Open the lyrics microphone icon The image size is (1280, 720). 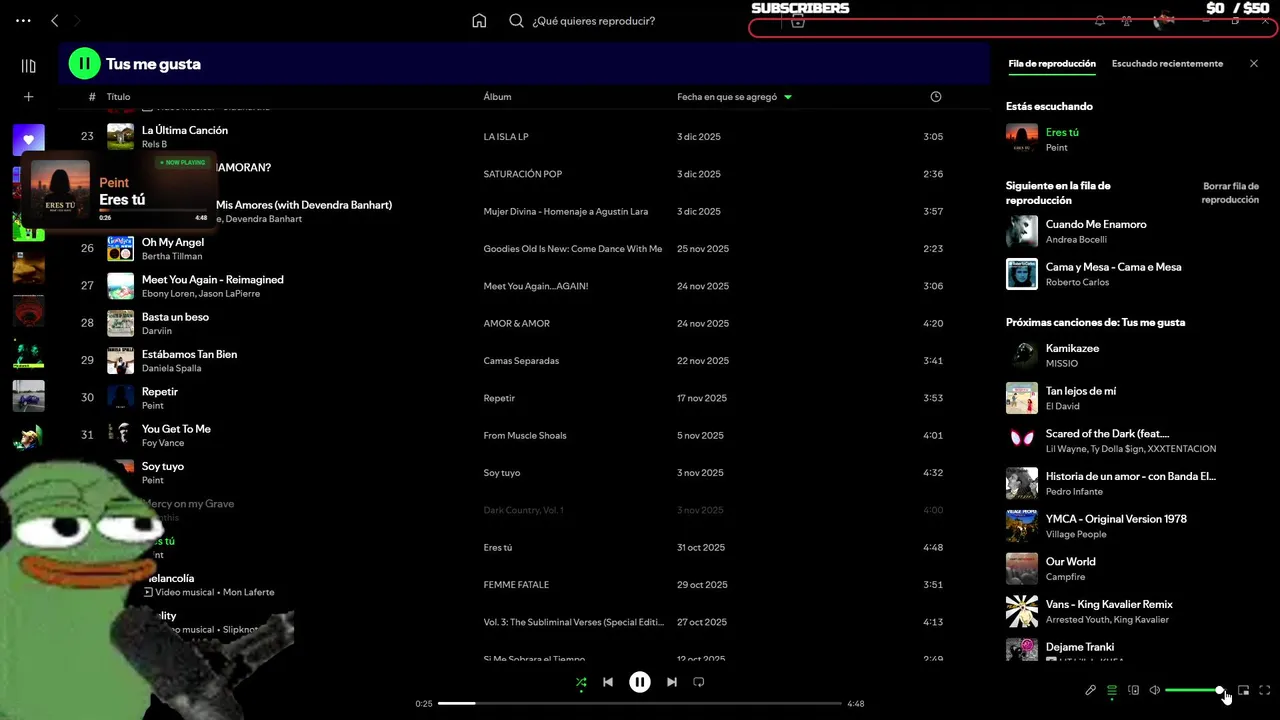pos(1090,690)
